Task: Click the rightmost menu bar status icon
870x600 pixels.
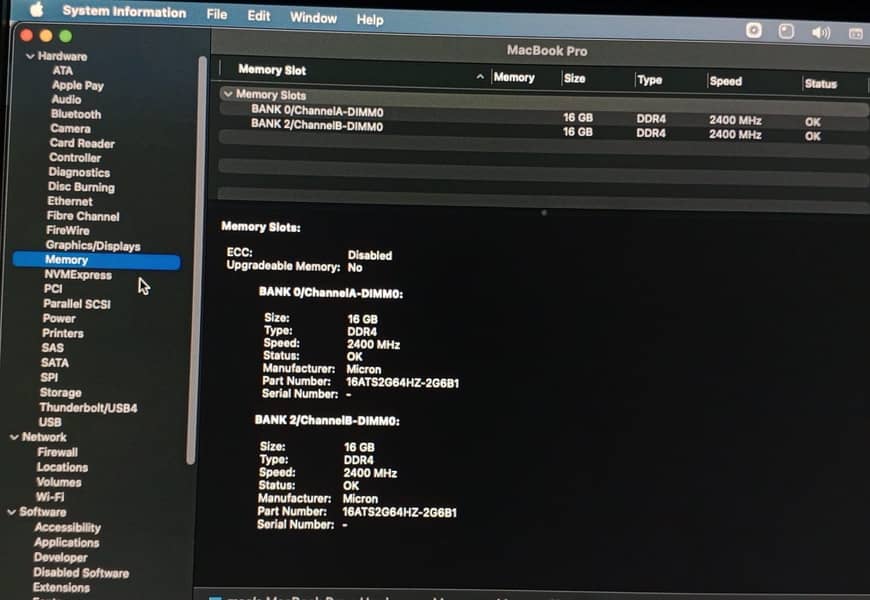Action: (856, 34)
